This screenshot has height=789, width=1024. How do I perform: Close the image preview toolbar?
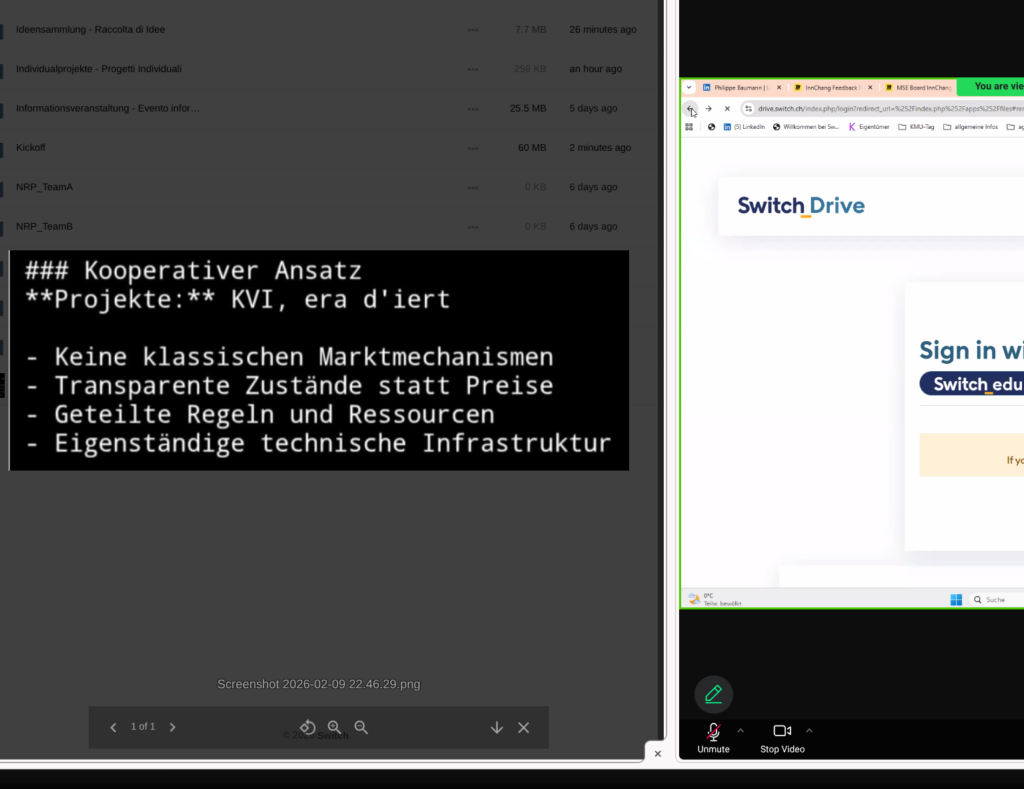click(x=523, y=727)
